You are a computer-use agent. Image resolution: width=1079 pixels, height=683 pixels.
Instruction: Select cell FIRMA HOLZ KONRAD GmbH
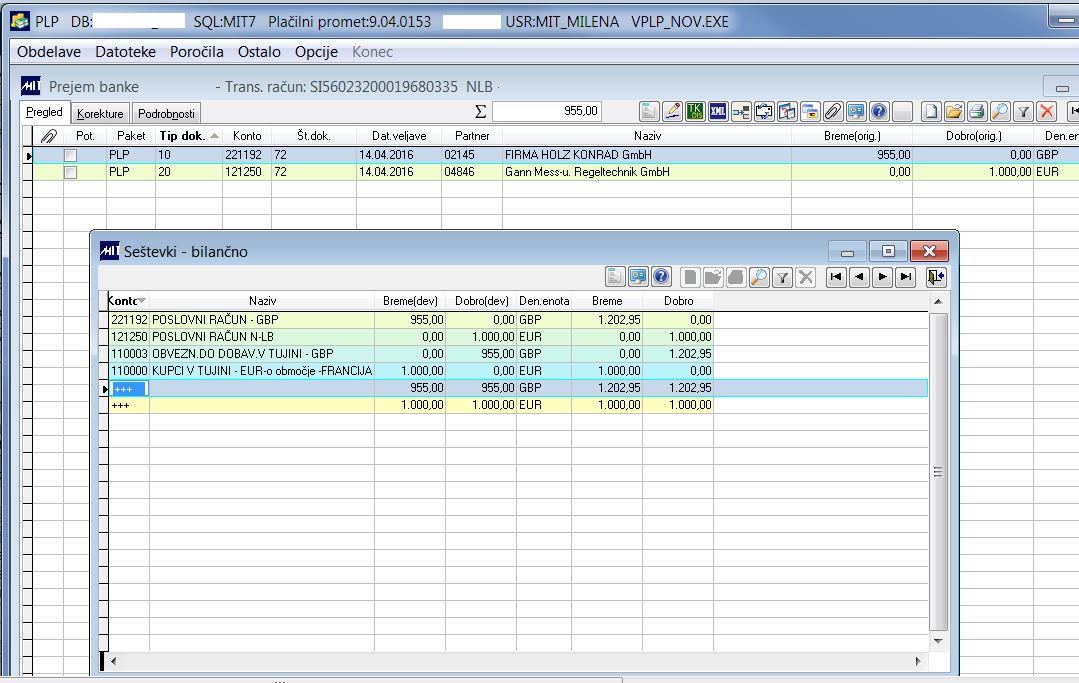coord(647,155)
